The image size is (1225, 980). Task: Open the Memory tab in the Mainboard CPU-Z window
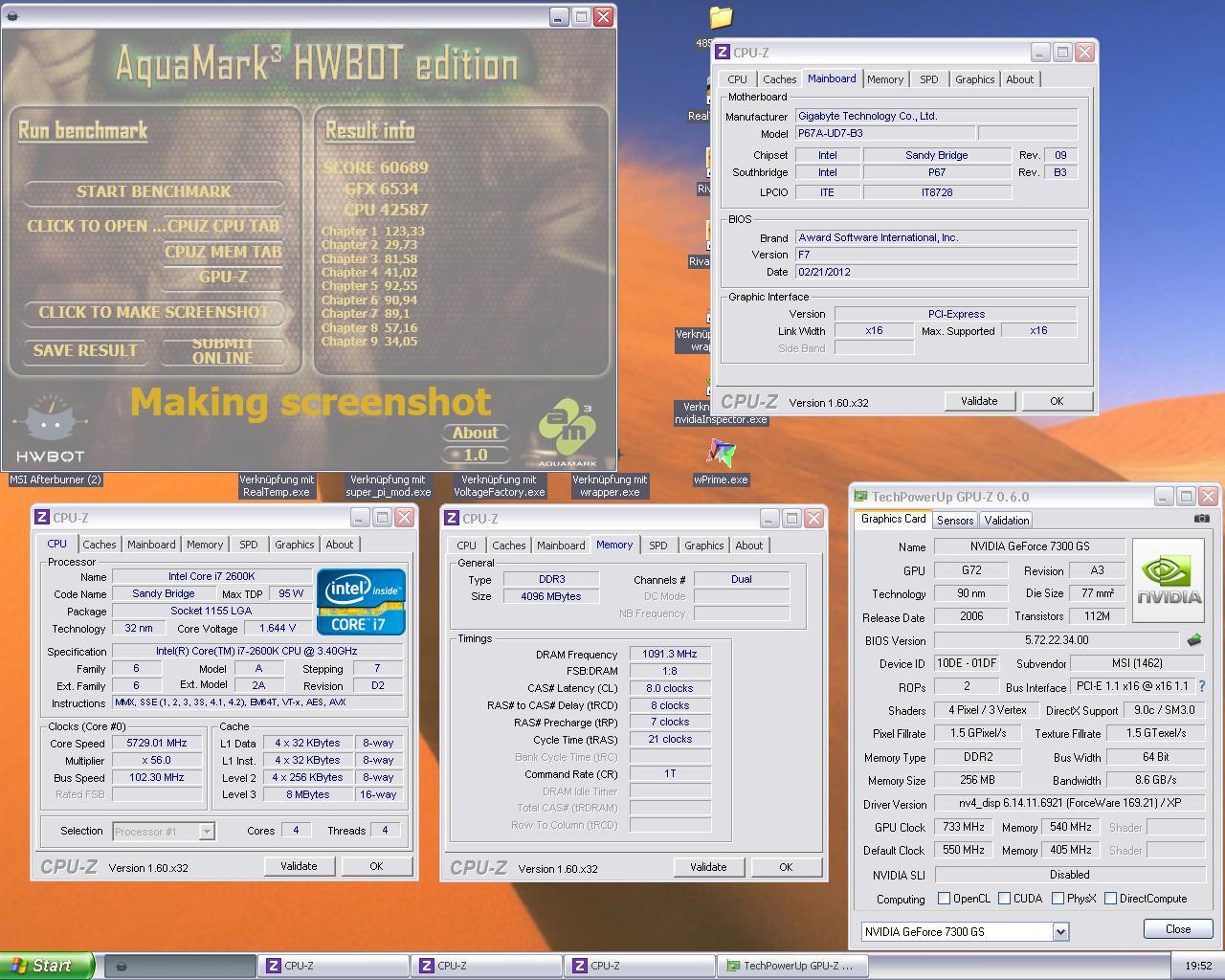(x=884, y=79)
